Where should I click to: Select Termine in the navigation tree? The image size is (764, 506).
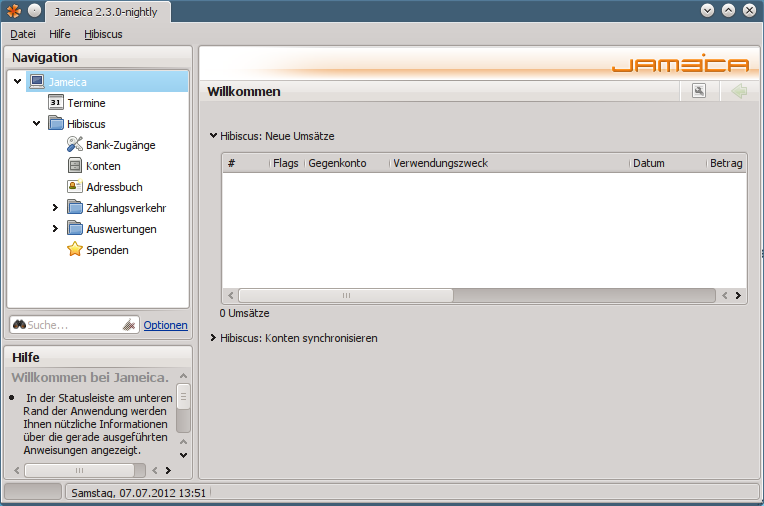pos(86,103)
